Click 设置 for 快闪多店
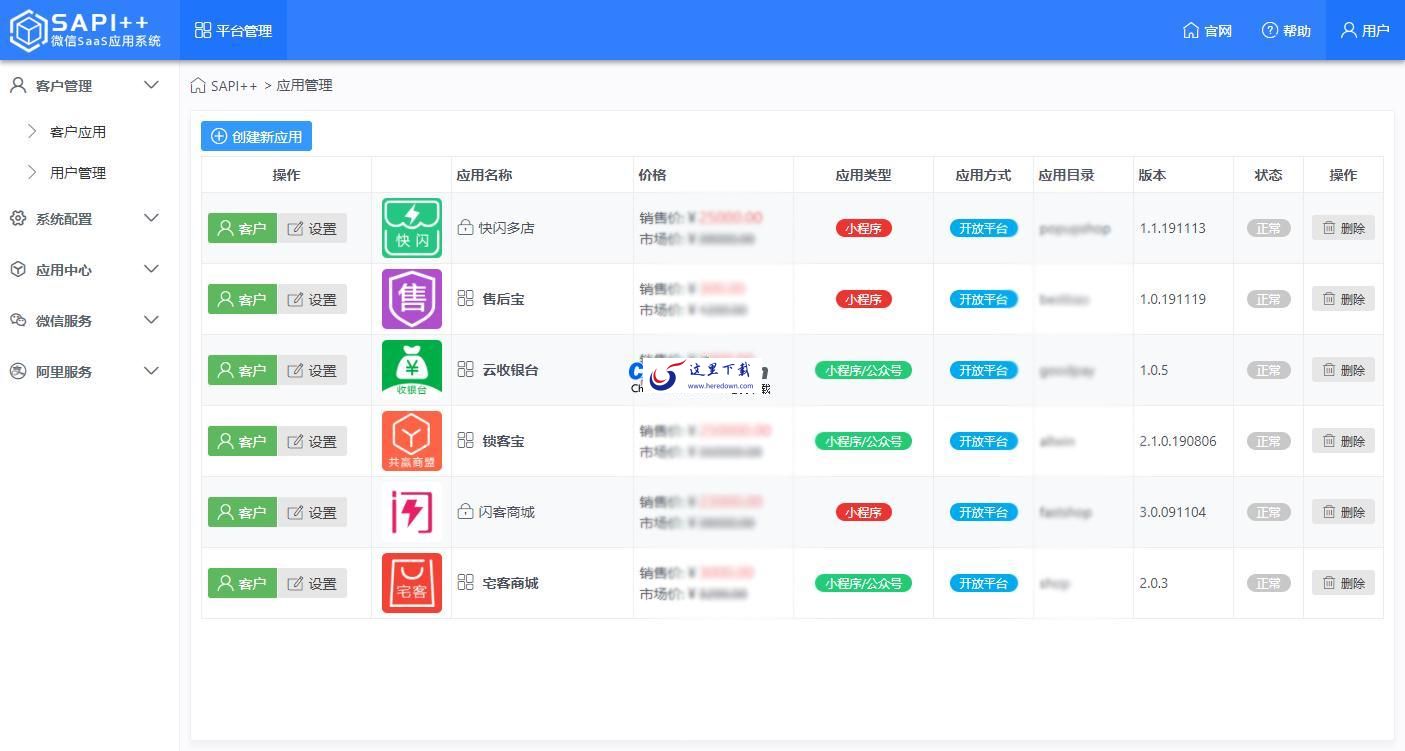 [x=313, y=228]
